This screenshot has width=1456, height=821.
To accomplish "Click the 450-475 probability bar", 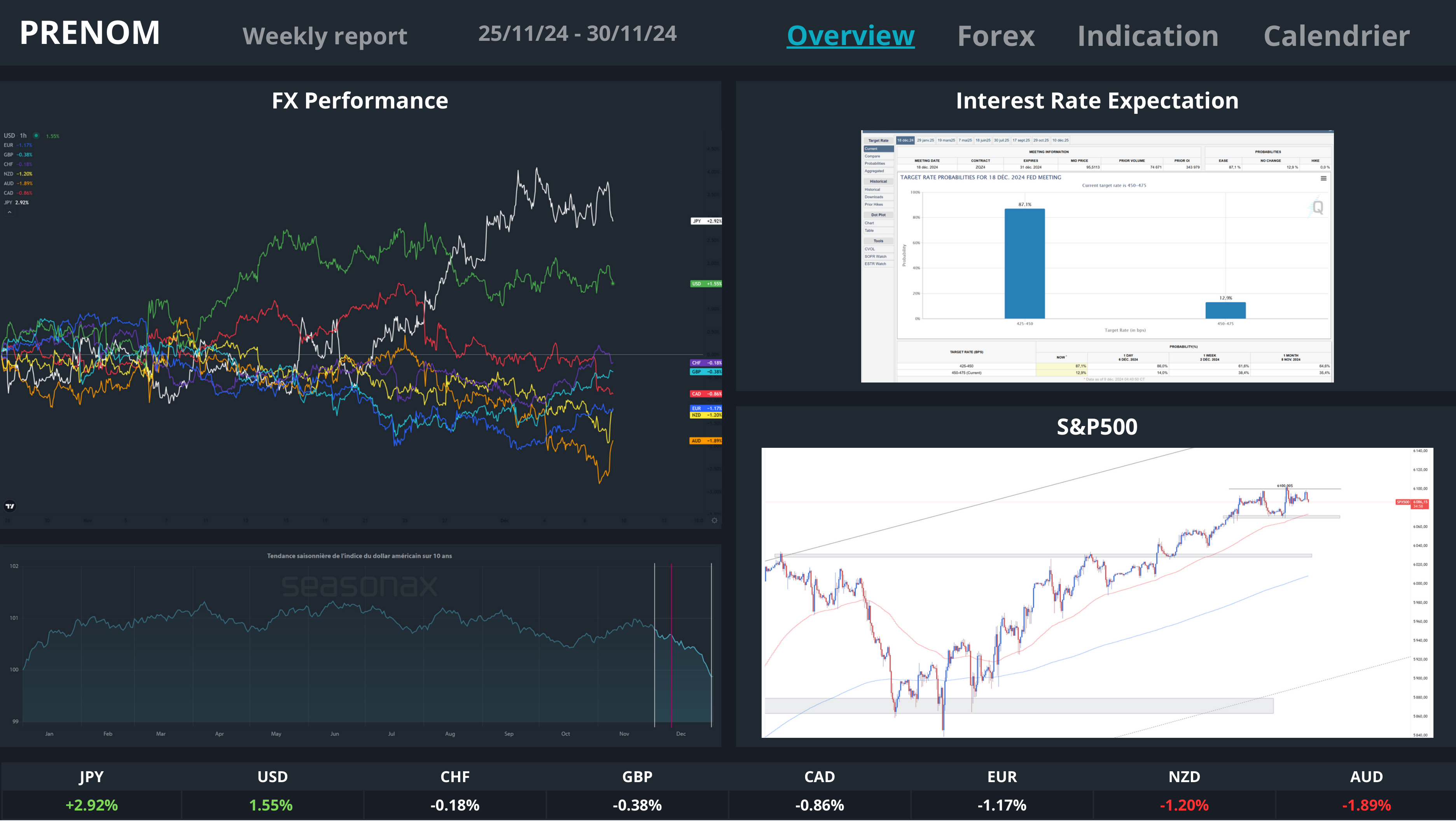I will [x=1225, y=310].
